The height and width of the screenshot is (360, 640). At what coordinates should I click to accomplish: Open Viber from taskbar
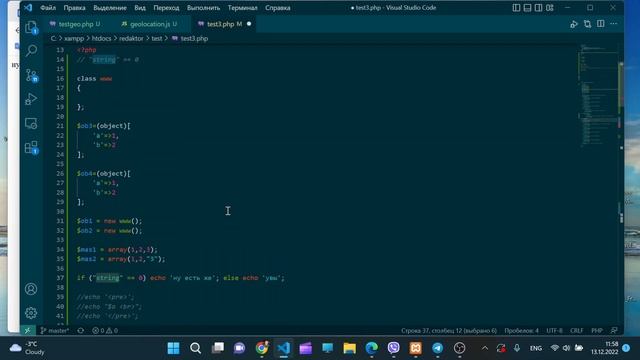393,348
